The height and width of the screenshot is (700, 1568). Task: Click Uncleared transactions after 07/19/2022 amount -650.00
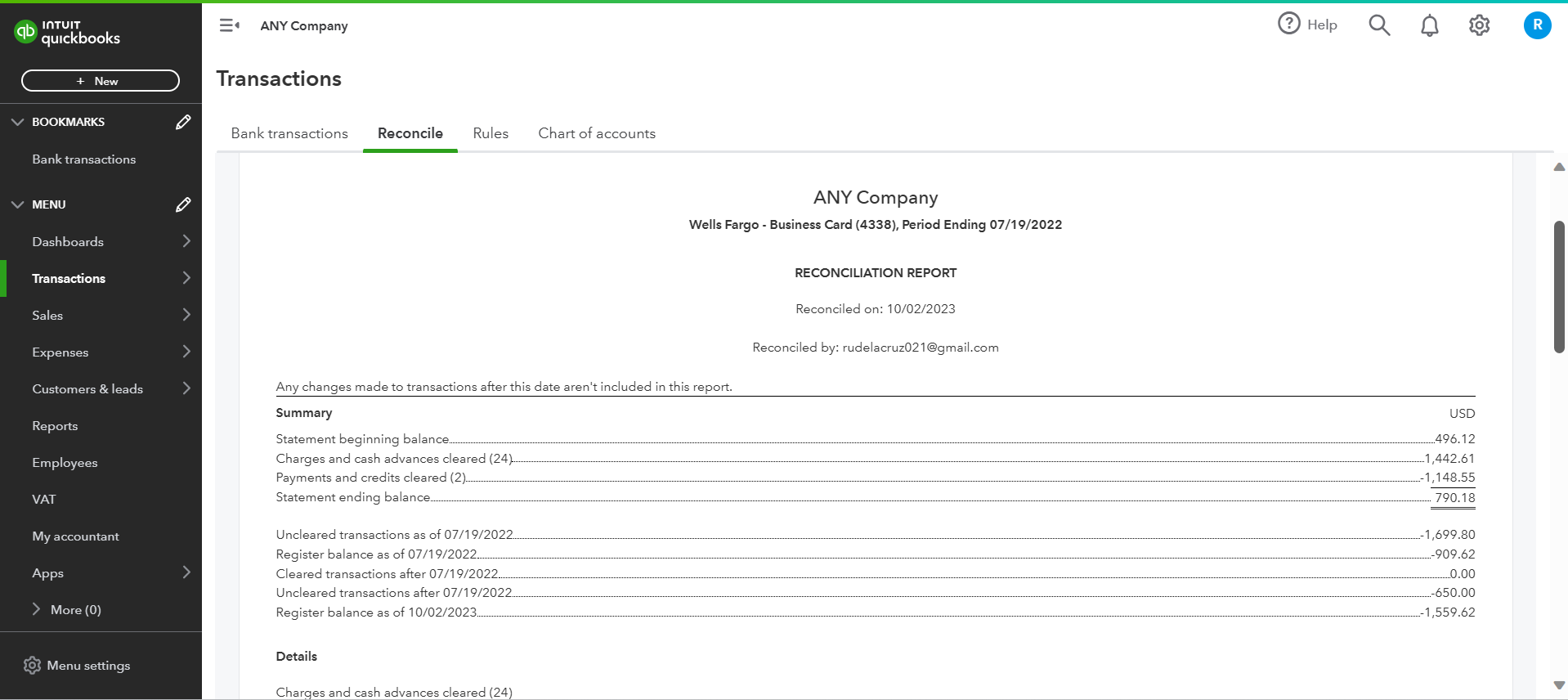[x=1454, y=593]
